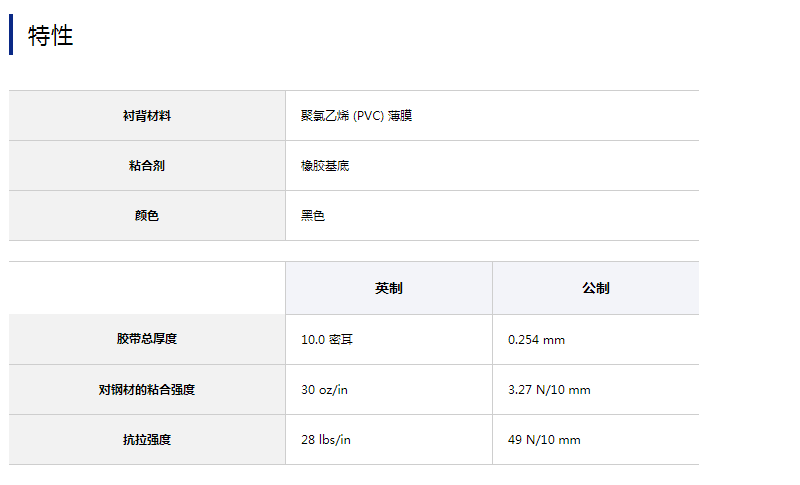Click the 橡胶基底 value cell
The width and height of the screenshot is (800, 485).
pyautogui.click(x=325, y=166)
